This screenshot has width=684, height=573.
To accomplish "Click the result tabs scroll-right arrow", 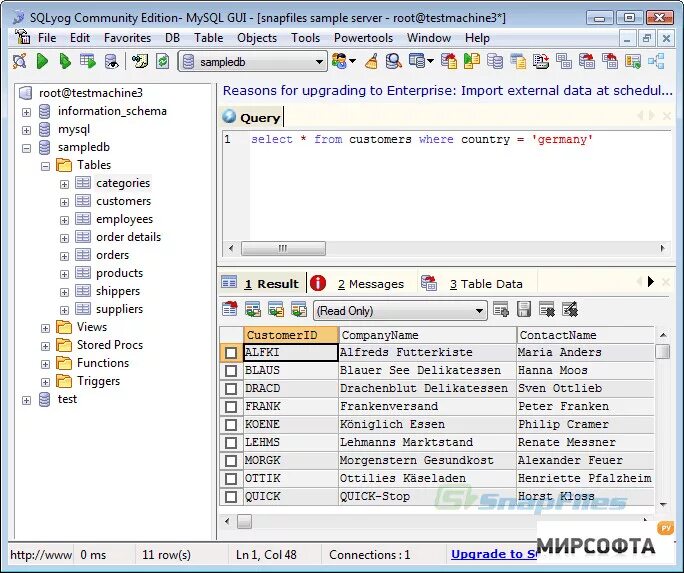I will [650, 282].
